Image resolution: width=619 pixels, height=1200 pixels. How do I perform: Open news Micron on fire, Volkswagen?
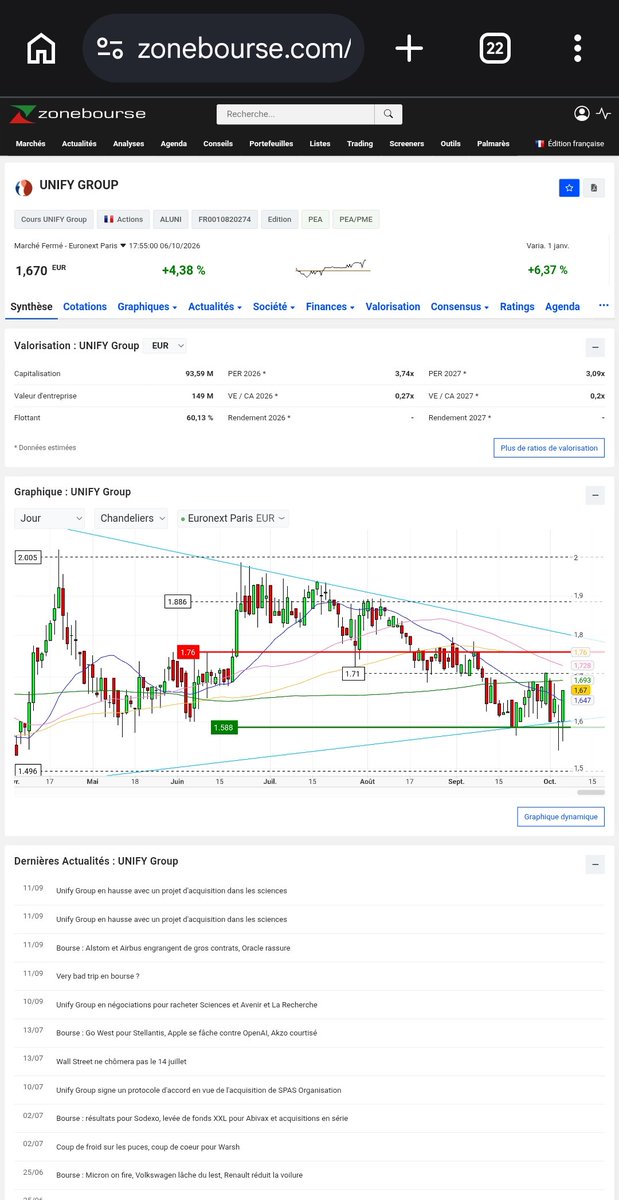pos(179,1175)
